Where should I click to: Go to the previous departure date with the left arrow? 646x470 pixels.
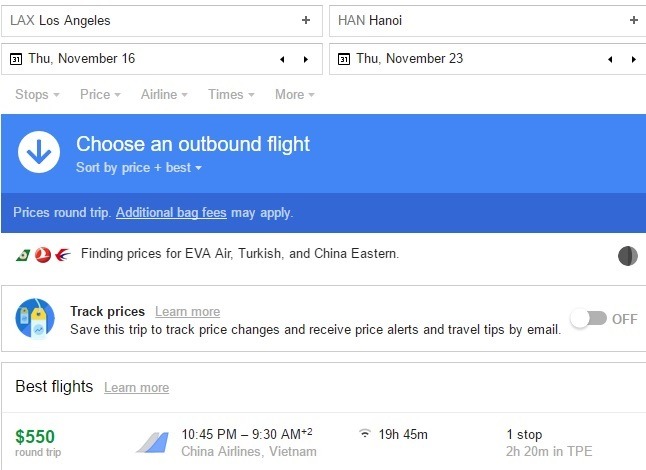point(282,59)
